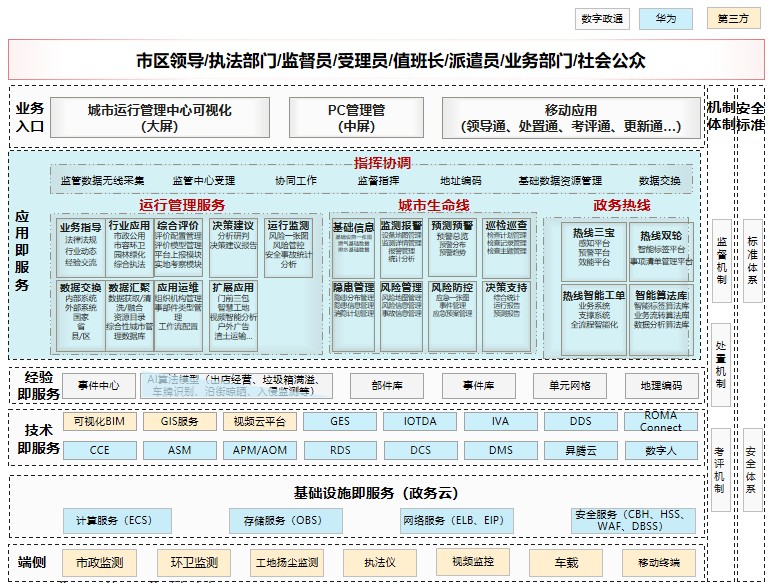The height and width of the screenshot is (583, 771).
Task: Select the 运行管理服务 section heading
Action: (x=182, y=205)
